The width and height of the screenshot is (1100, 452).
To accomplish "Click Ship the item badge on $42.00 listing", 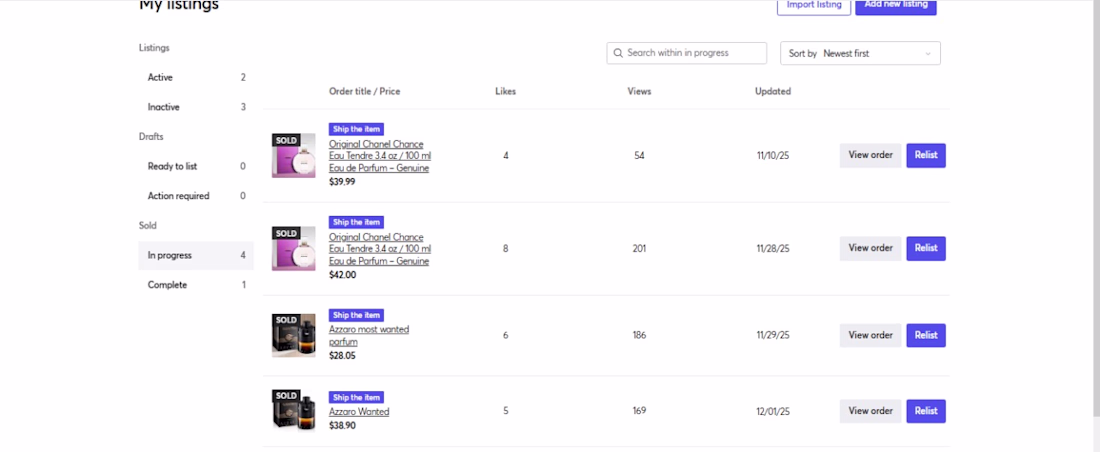I will coord(356,222).
